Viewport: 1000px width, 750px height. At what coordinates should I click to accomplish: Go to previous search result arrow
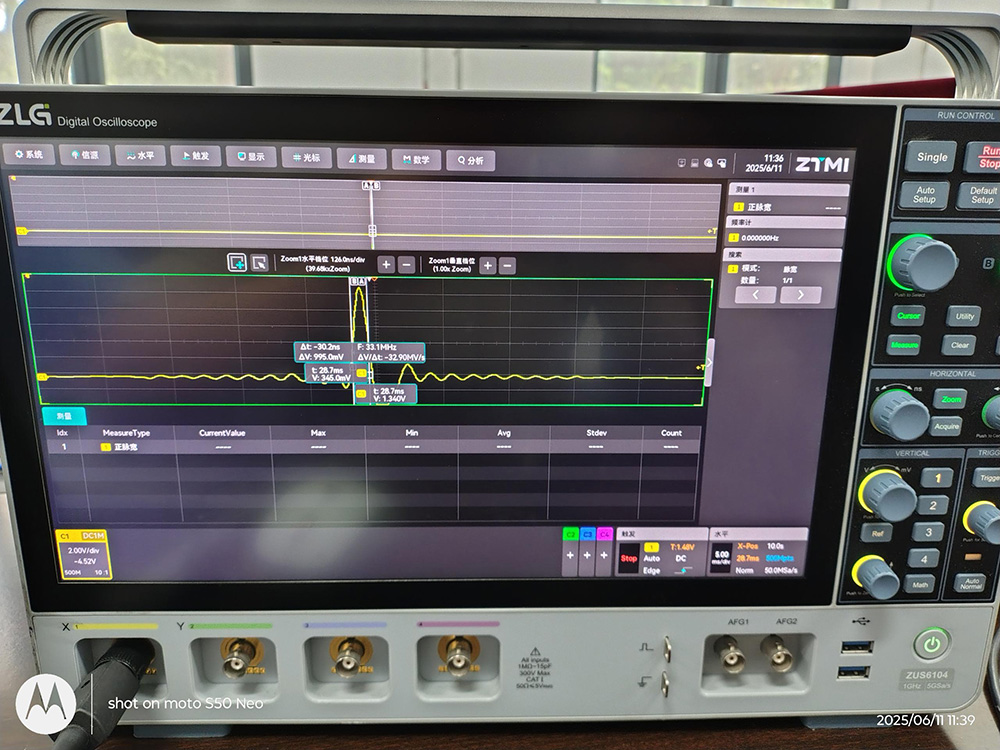[x=756, y=295]
